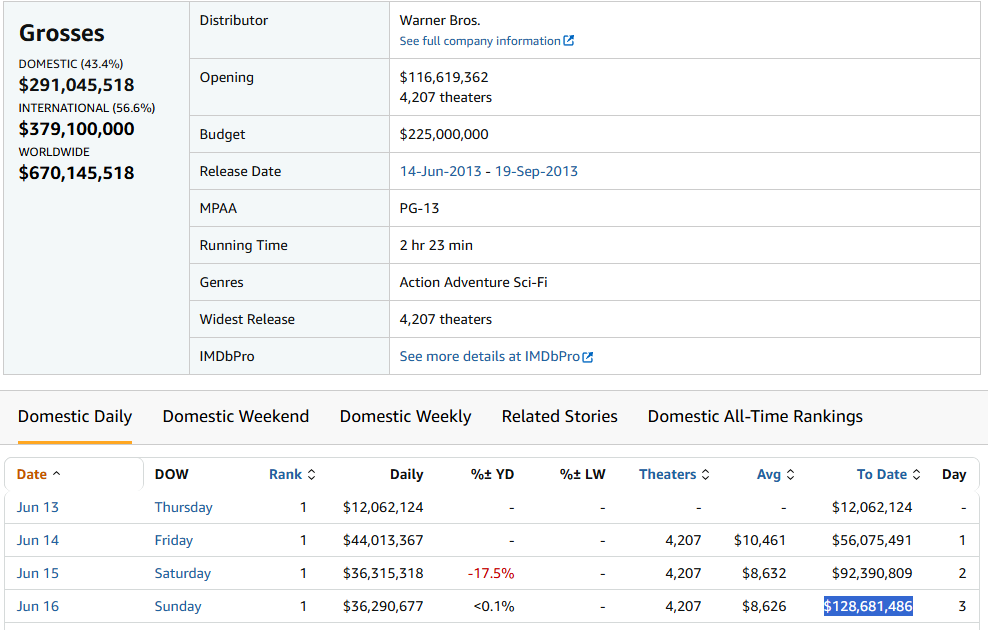The image size is (988, 630).
Task: Click the Day column header
Action: coord(954,474)
